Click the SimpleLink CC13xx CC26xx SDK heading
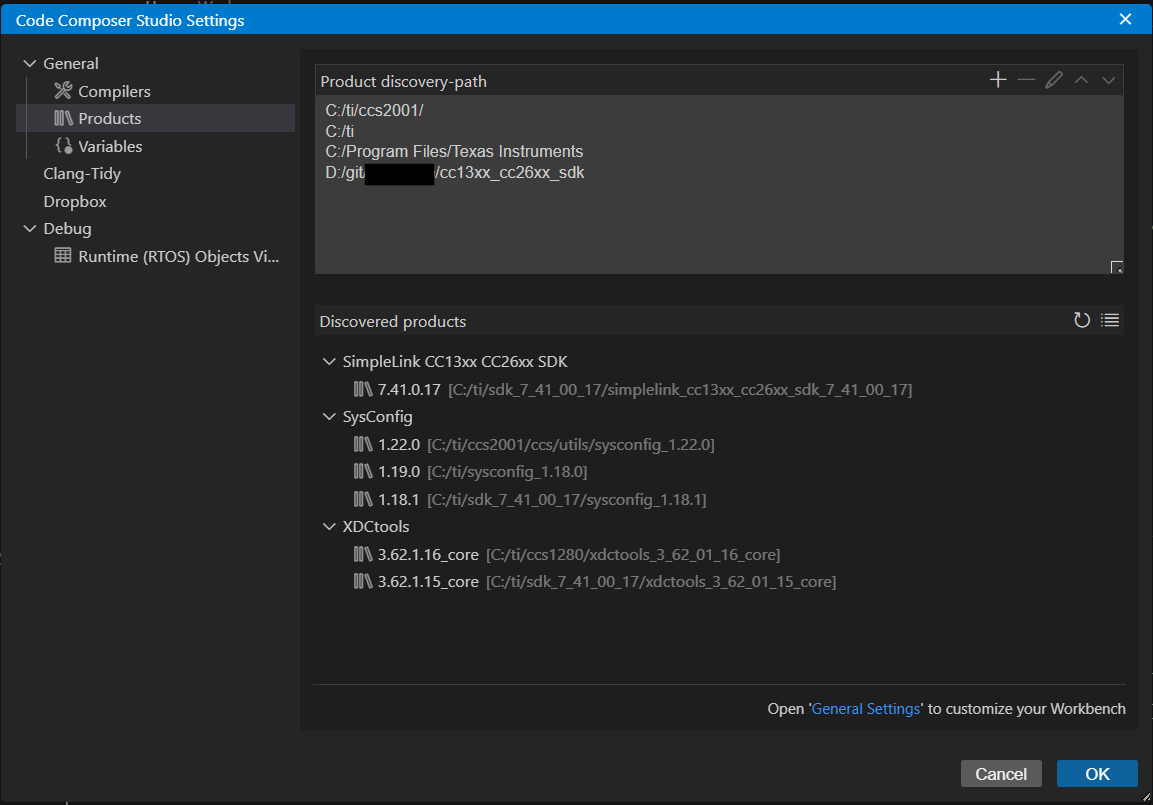The height and width of the screenshot is (805, 1153). tap(455, 362)
